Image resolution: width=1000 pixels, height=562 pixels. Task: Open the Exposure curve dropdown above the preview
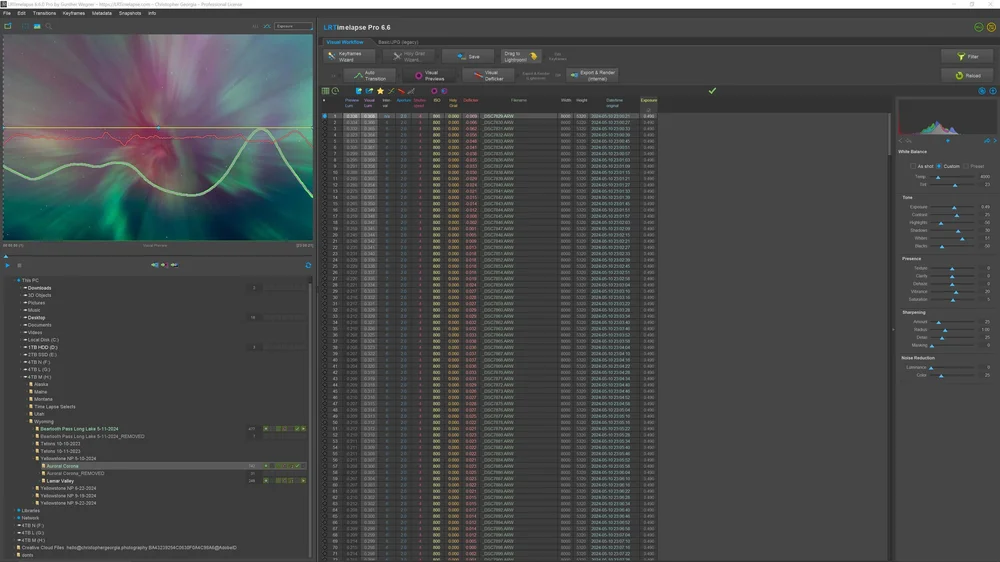(x=293, y=26)
